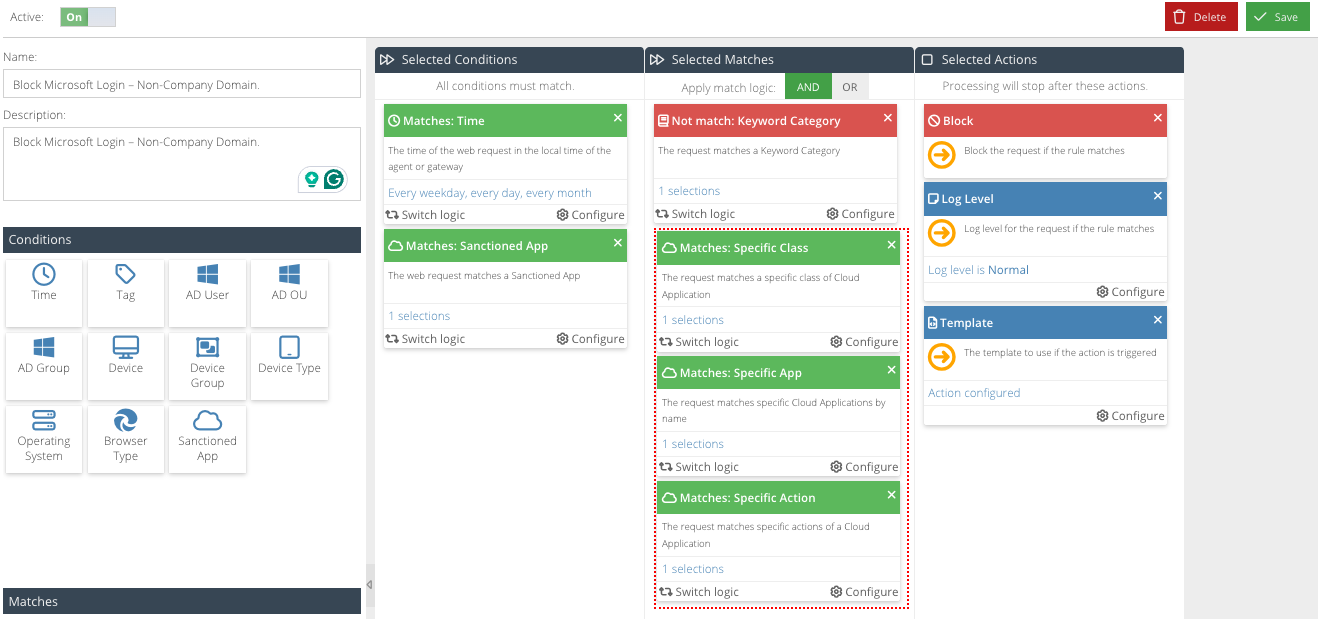Edit the rule Name field
The image size is (1319, 619).
point(182,84)
